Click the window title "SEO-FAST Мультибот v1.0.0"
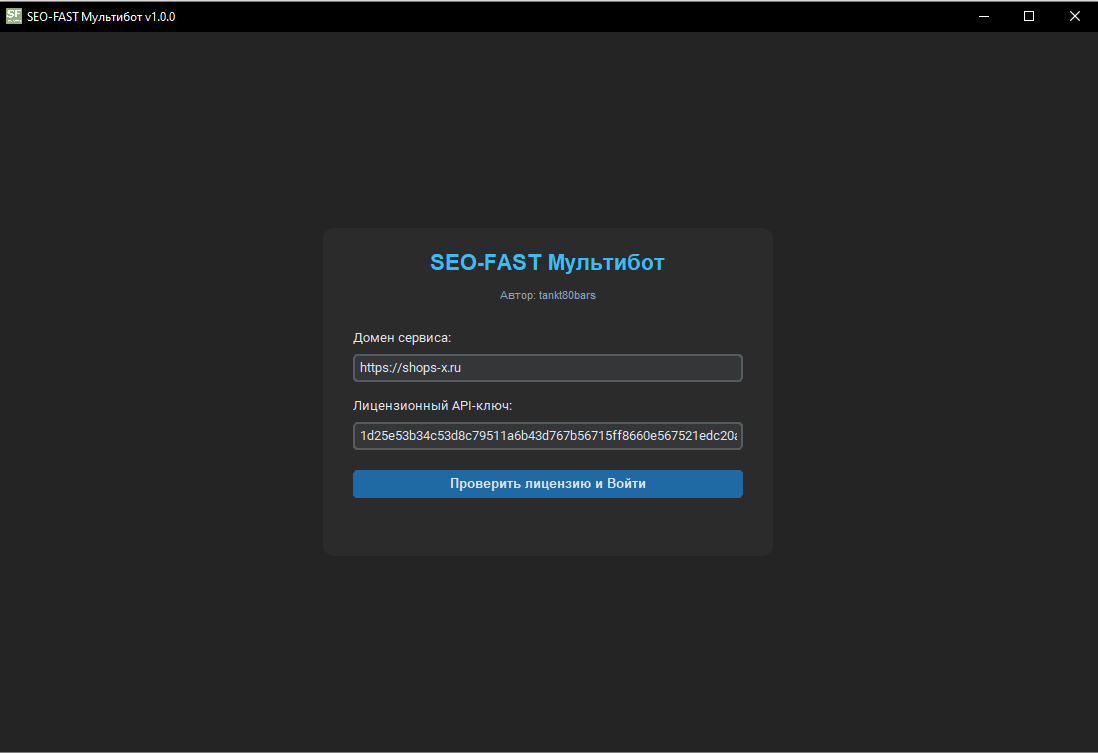Image resolution: width=1098 pixels, height=753 pixels. (101, 17)
